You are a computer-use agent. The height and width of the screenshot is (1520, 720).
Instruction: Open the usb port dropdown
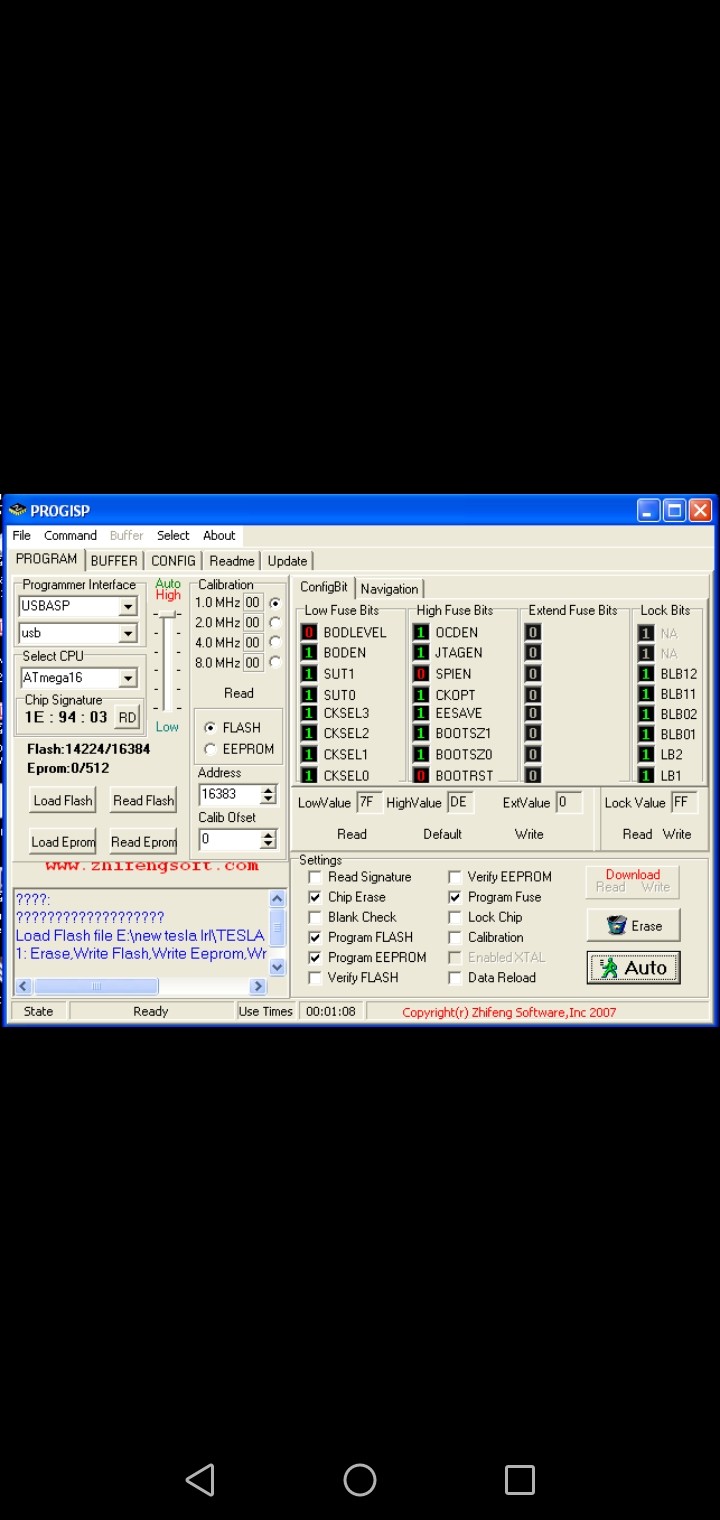[127, 633]
